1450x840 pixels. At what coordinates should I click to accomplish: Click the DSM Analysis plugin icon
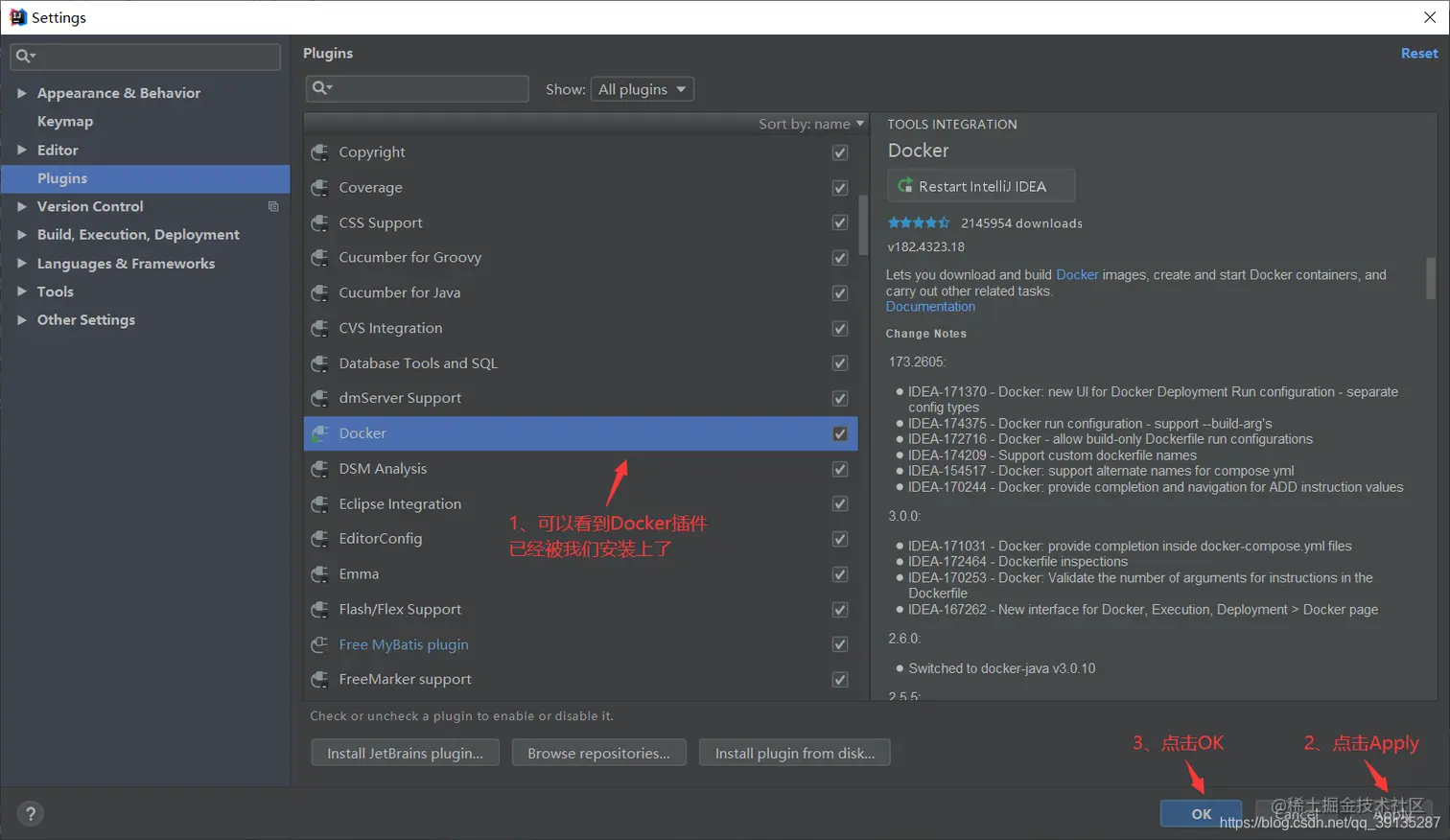tap(319, 469)
